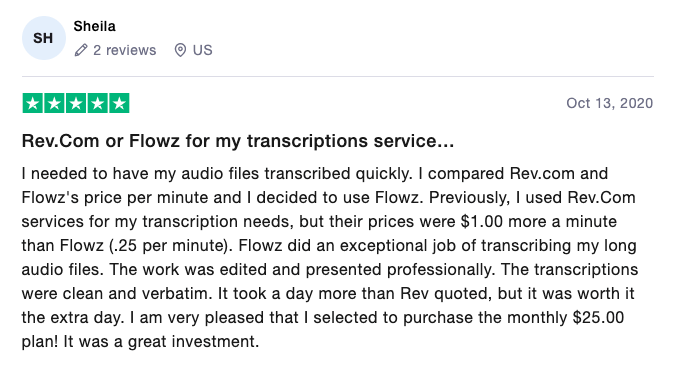Image resolution: width=673 pixels, height=366 pixels.
Task: Click the $25.00 amount in the review
Action: coord(598,318)
